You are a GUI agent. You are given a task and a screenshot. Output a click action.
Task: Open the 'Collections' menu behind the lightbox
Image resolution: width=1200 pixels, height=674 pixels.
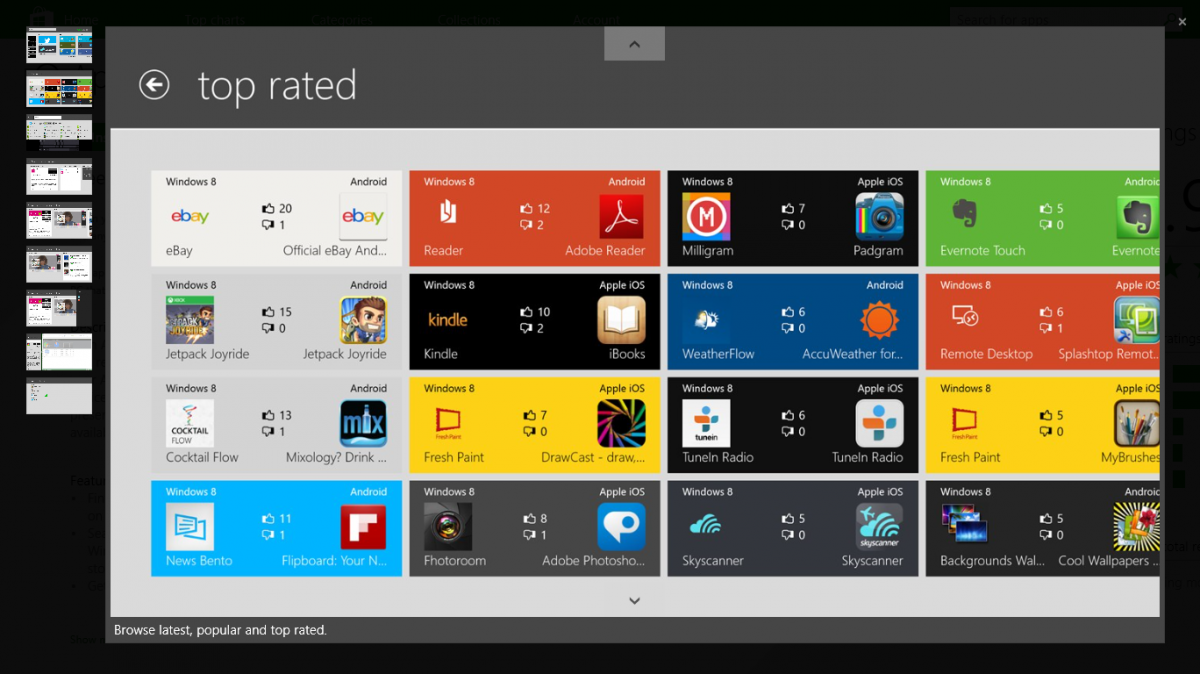[x=468, y=20]
